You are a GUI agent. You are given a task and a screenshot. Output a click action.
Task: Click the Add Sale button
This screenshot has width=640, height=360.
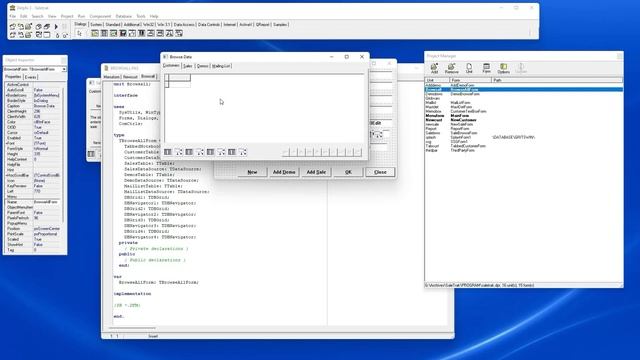pos(316,172)
